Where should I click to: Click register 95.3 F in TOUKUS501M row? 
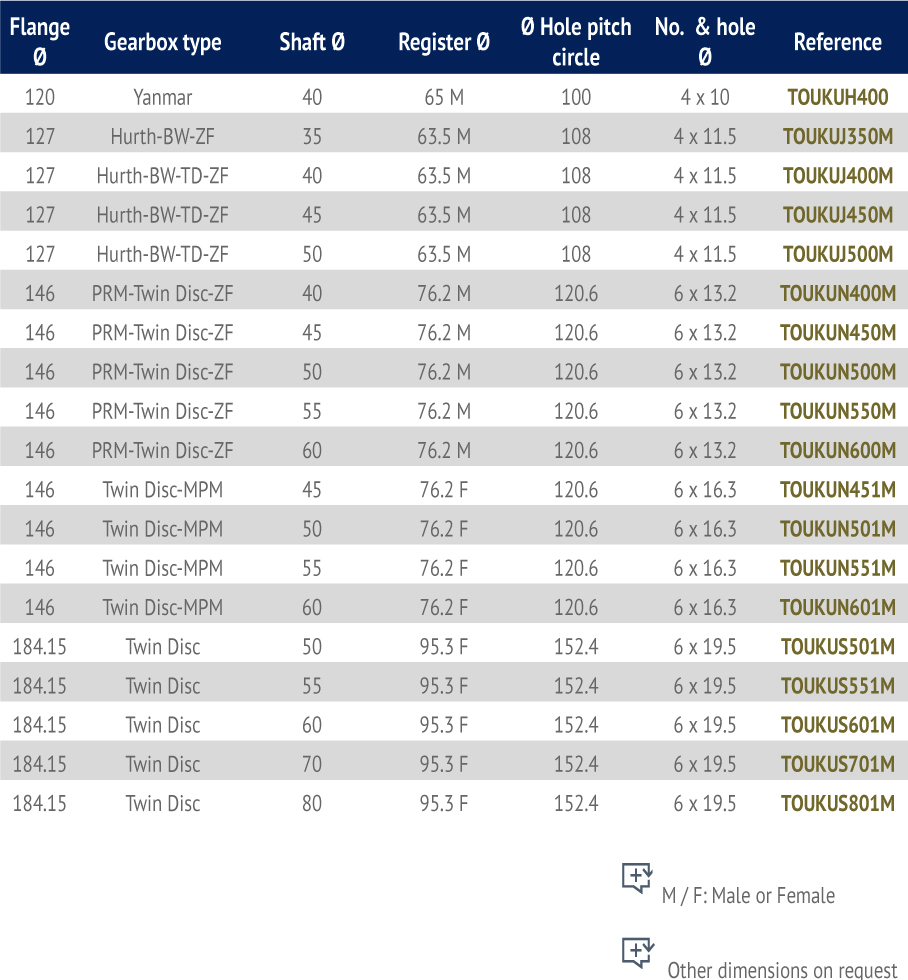(x=444, y=647)
